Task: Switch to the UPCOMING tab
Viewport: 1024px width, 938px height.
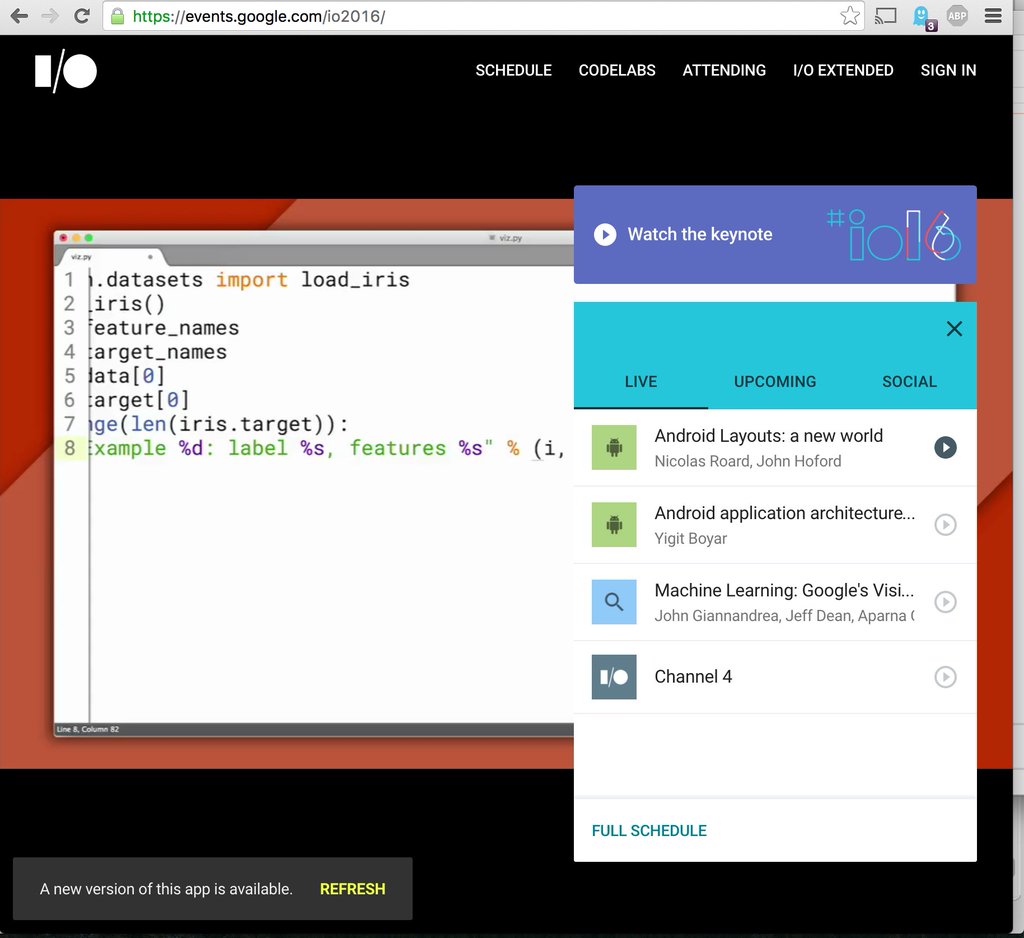Action: [775, 381]
